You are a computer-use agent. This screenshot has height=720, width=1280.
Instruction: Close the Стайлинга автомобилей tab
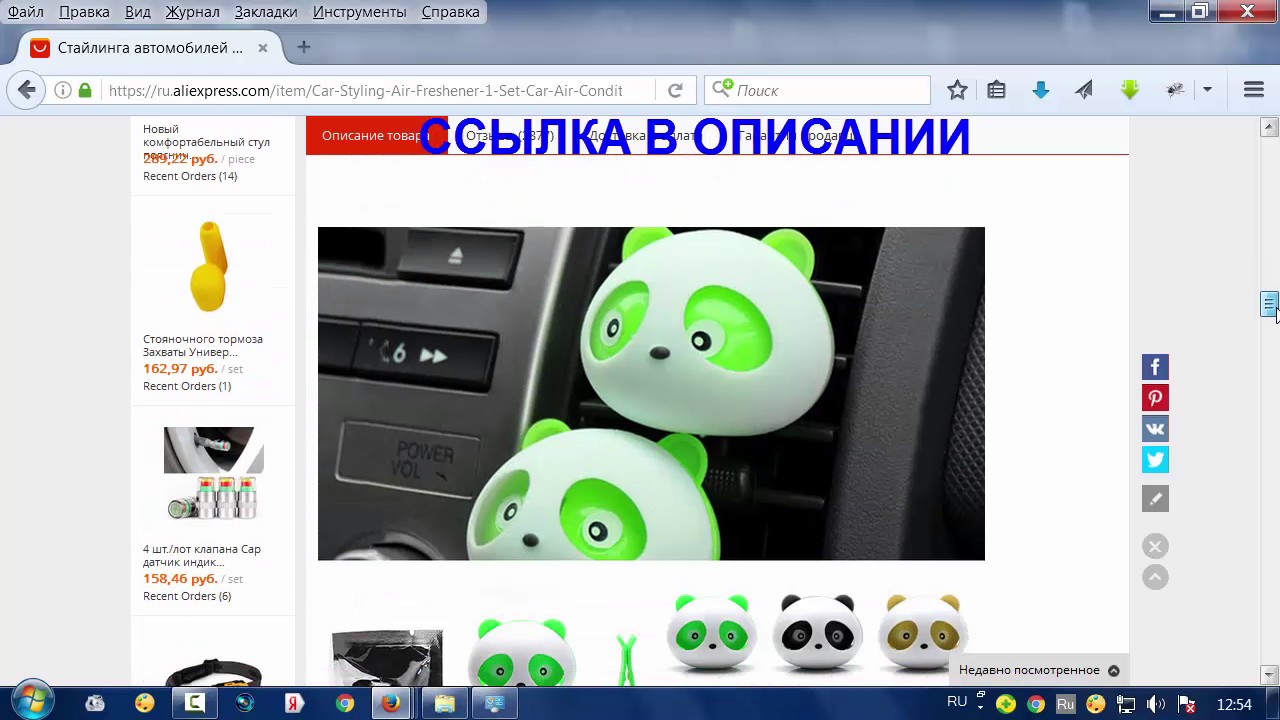263,48
